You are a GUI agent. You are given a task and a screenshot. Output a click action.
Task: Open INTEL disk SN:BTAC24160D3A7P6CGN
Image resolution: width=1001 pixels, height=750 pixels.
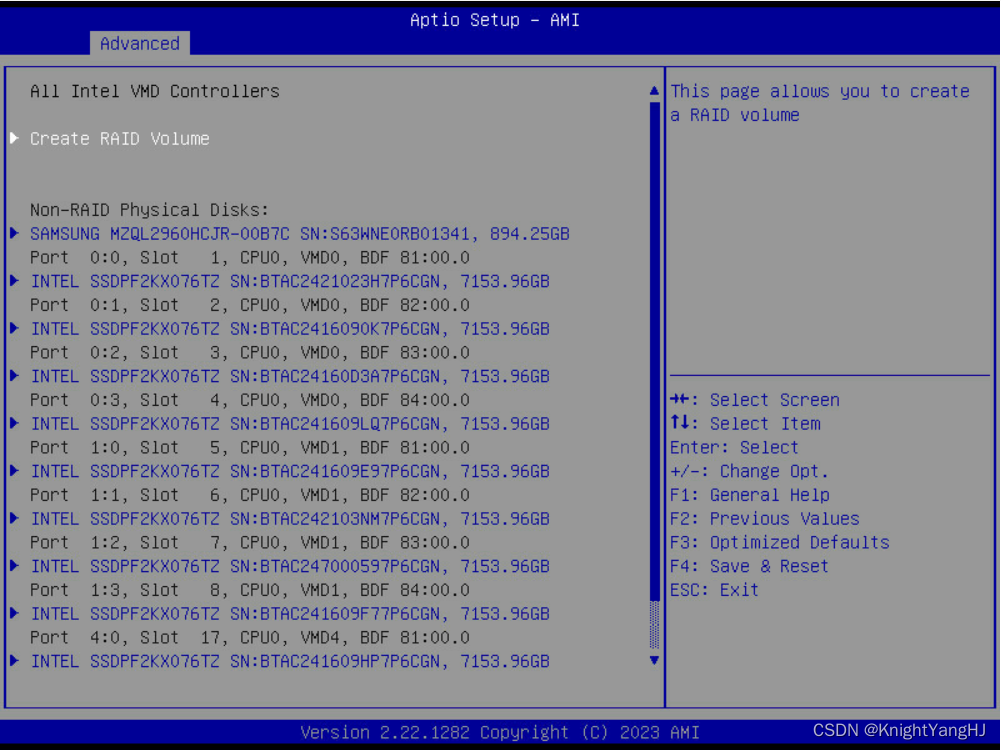(x=290, y=376)
